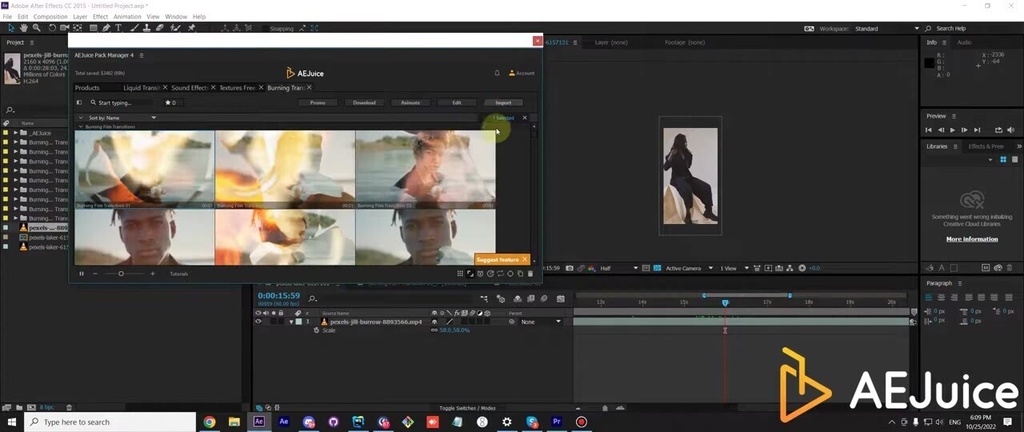This screenshot has height=432, width=1024.
Task: Open the Composition menu
Action: click(50, 16)
